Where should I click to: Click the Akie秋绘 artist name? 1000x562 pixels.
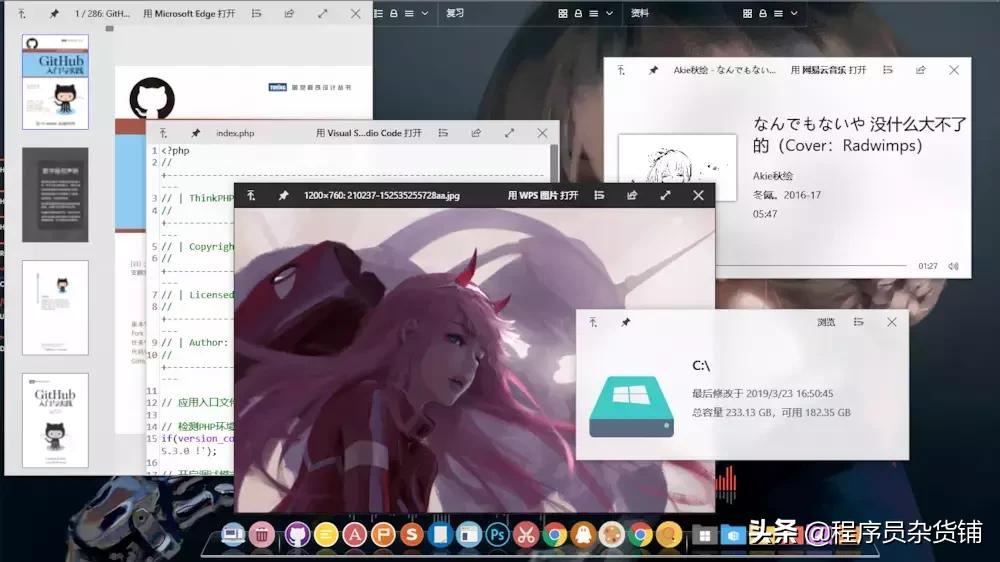coord(773,175)
